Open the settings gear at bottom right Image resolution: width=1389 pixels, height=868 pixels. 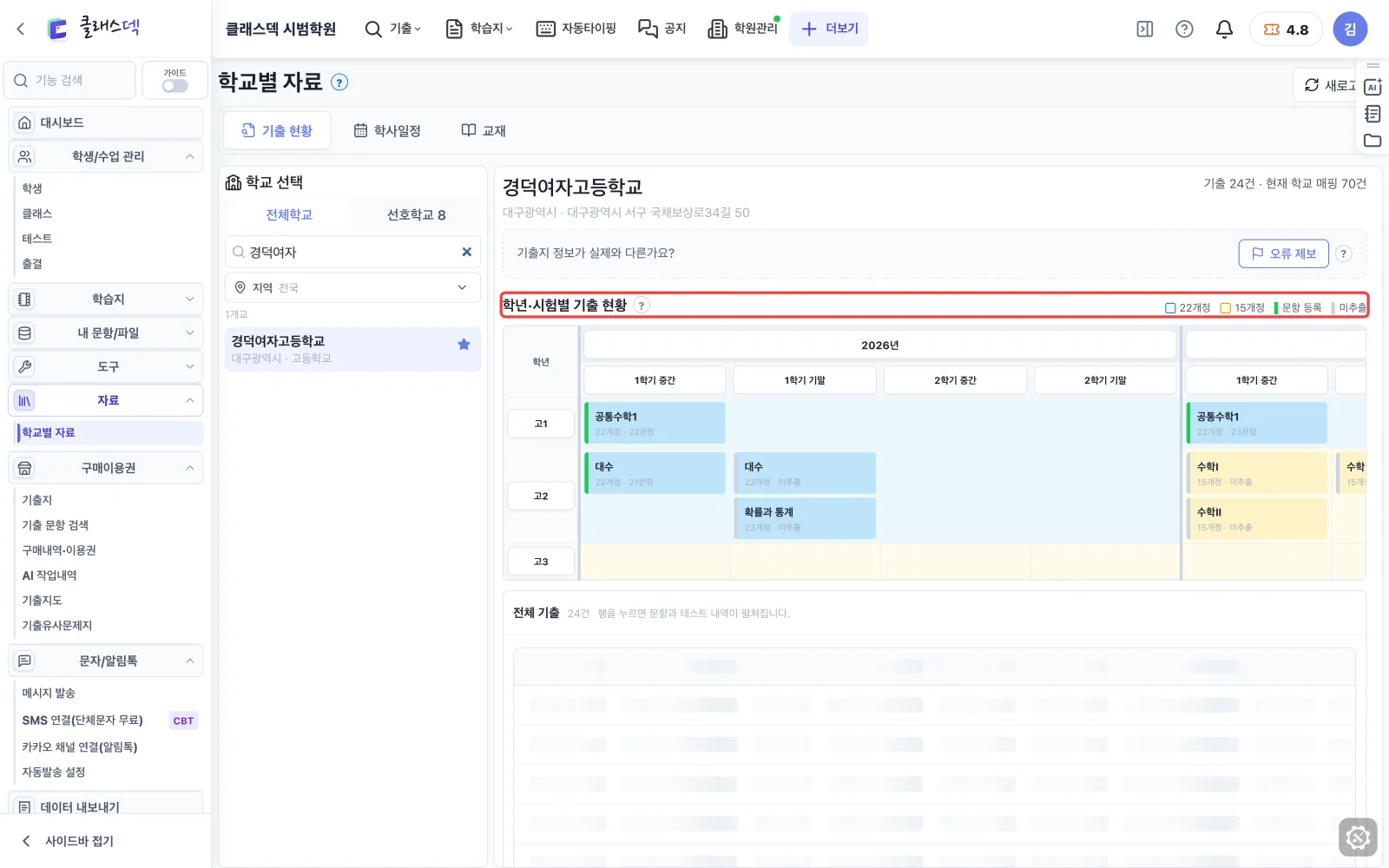pyautogui.click(x=1358, y=838)
